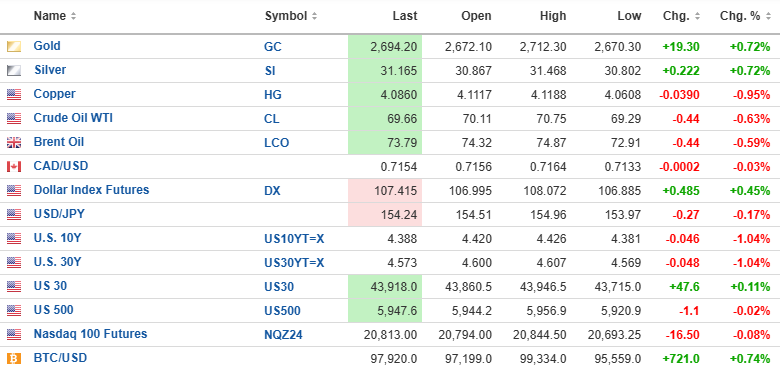Click the silver bar icon beside Silver
780x365 pixels.
tap(14, 71)
